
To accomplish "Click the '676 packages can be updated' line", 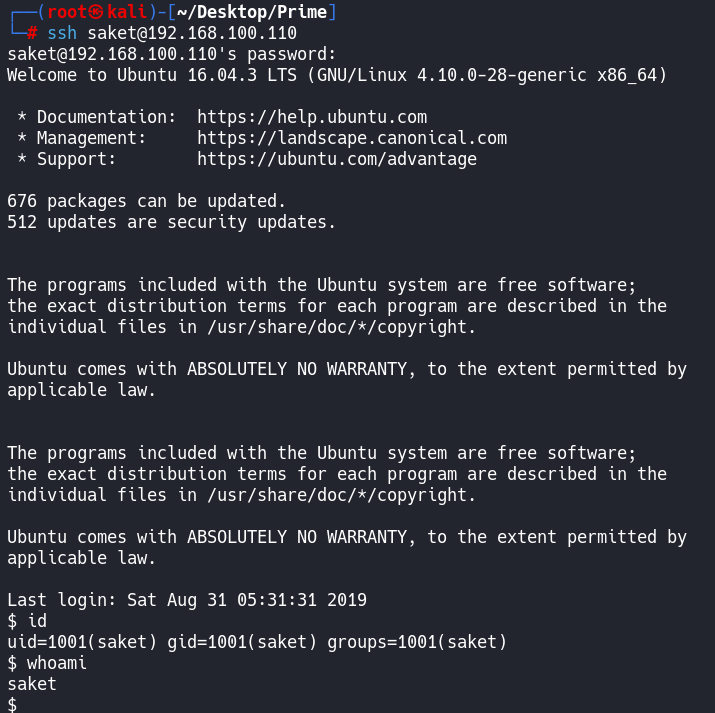I will click(x=147, y=201).
